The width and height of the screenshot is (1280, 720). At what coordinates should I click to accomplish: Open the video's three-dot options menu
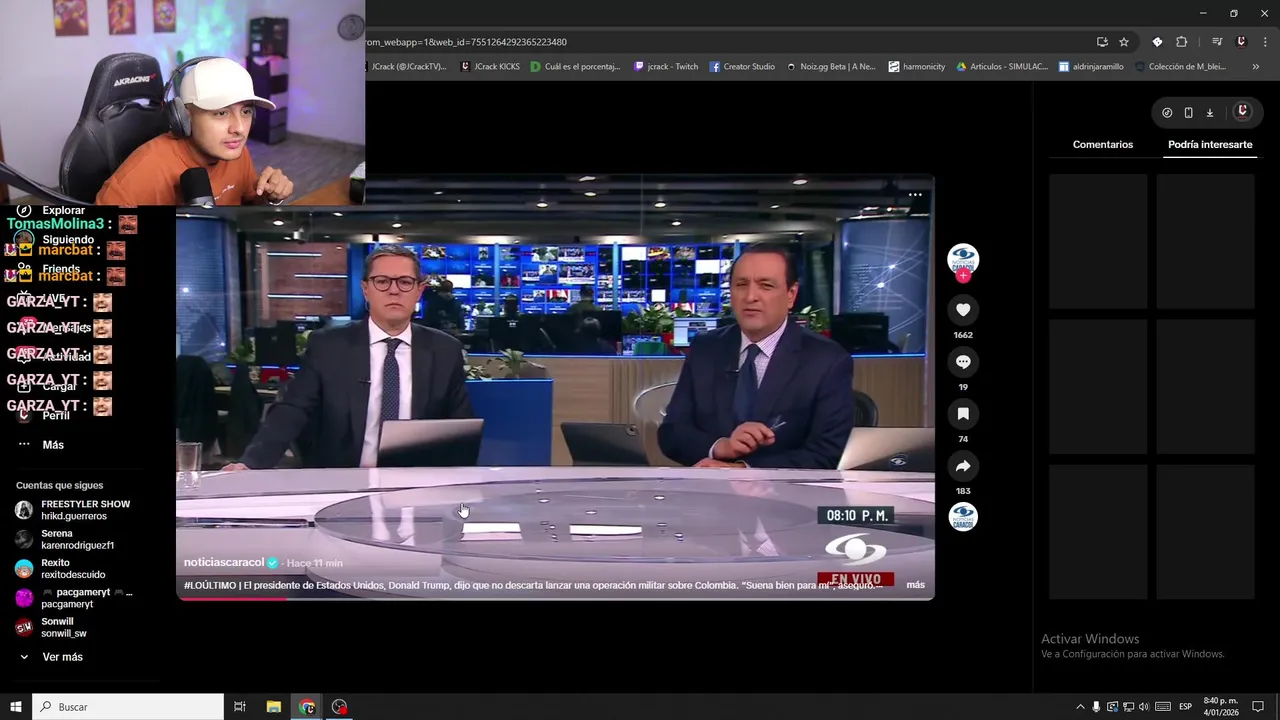click(x=915, y=195)
